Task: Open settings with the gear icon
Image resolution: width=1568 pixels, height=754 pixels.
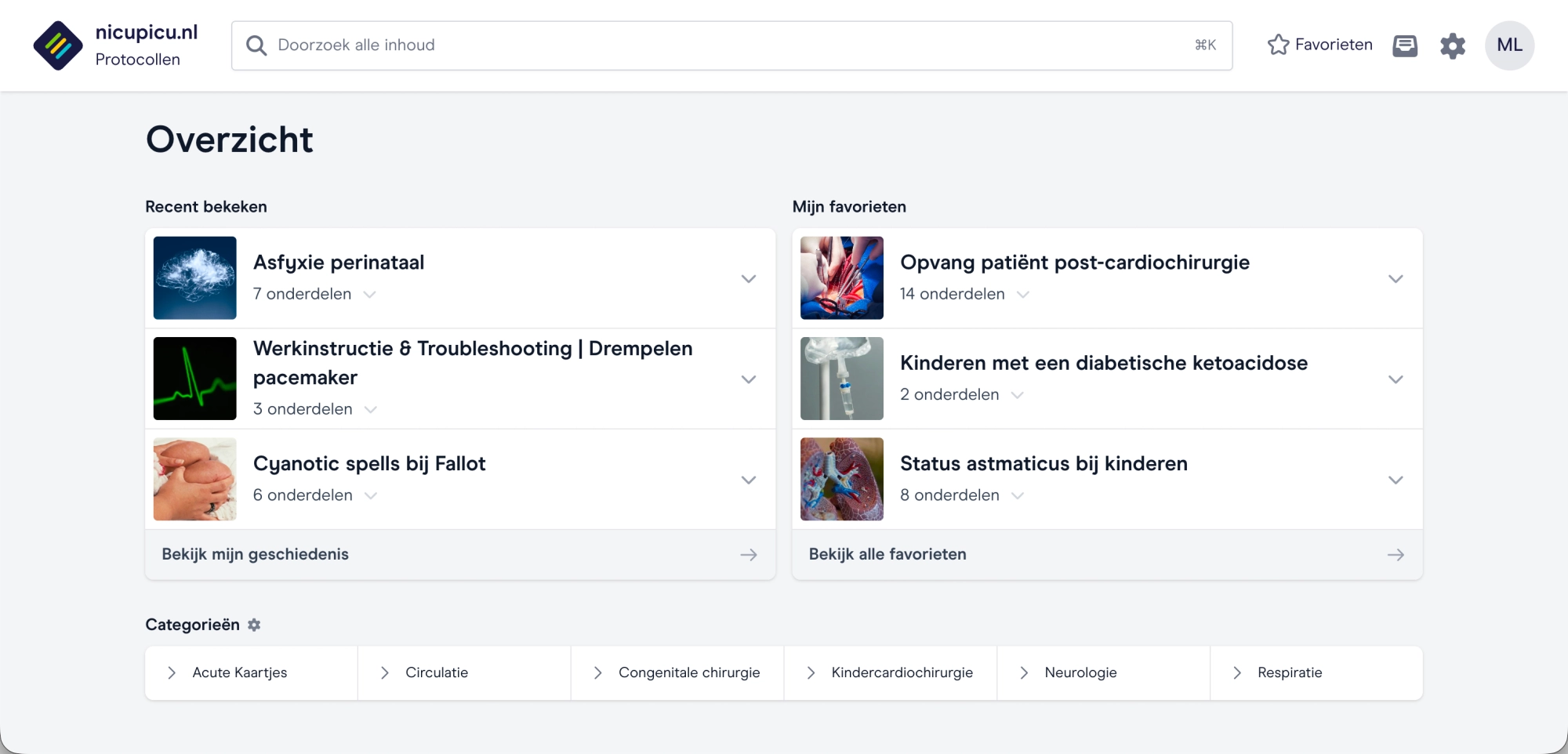Action: tap(1452, 45)
